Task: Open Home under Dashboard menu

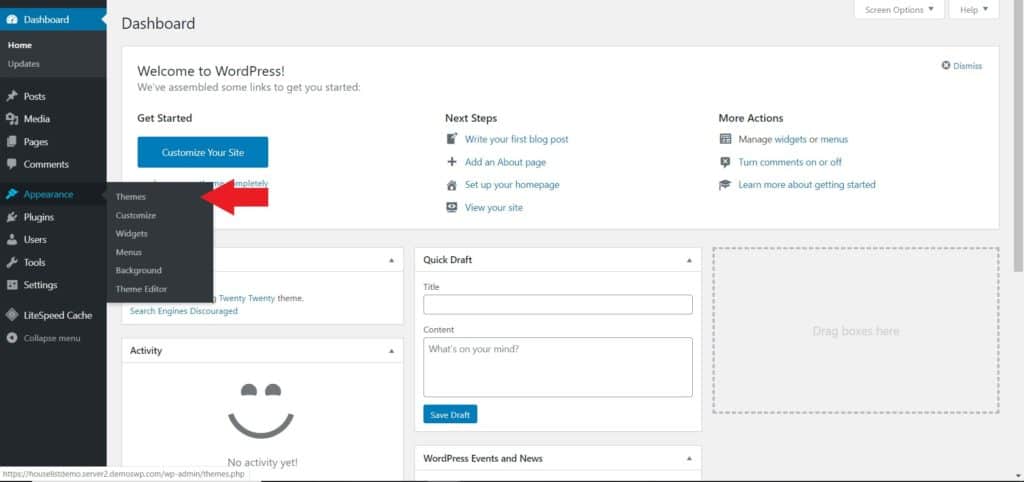Action: 20,45
